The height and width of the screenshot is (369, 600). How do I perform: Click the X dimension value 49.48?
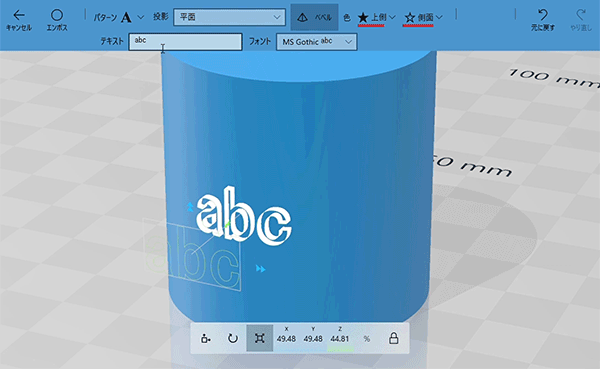point(286,339)
